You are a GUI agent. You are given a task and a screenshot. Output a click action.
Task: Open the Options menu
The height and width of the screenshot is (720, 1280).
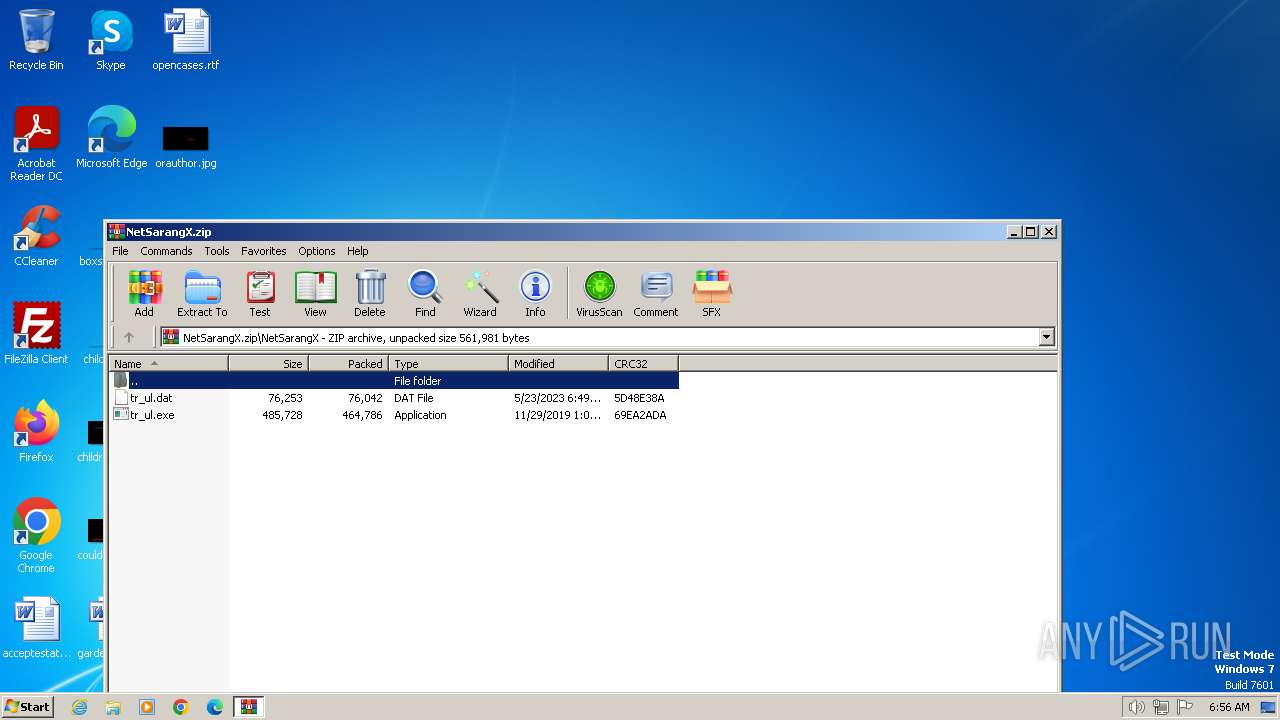(317, 251)
